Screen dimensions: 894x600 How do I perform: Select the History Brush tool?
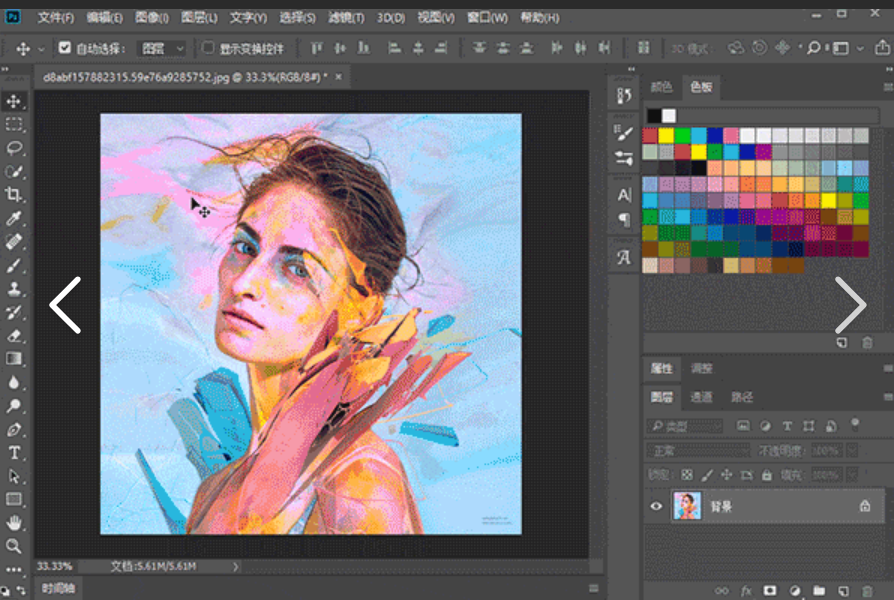pyautogui.click(x=14, y=311)
